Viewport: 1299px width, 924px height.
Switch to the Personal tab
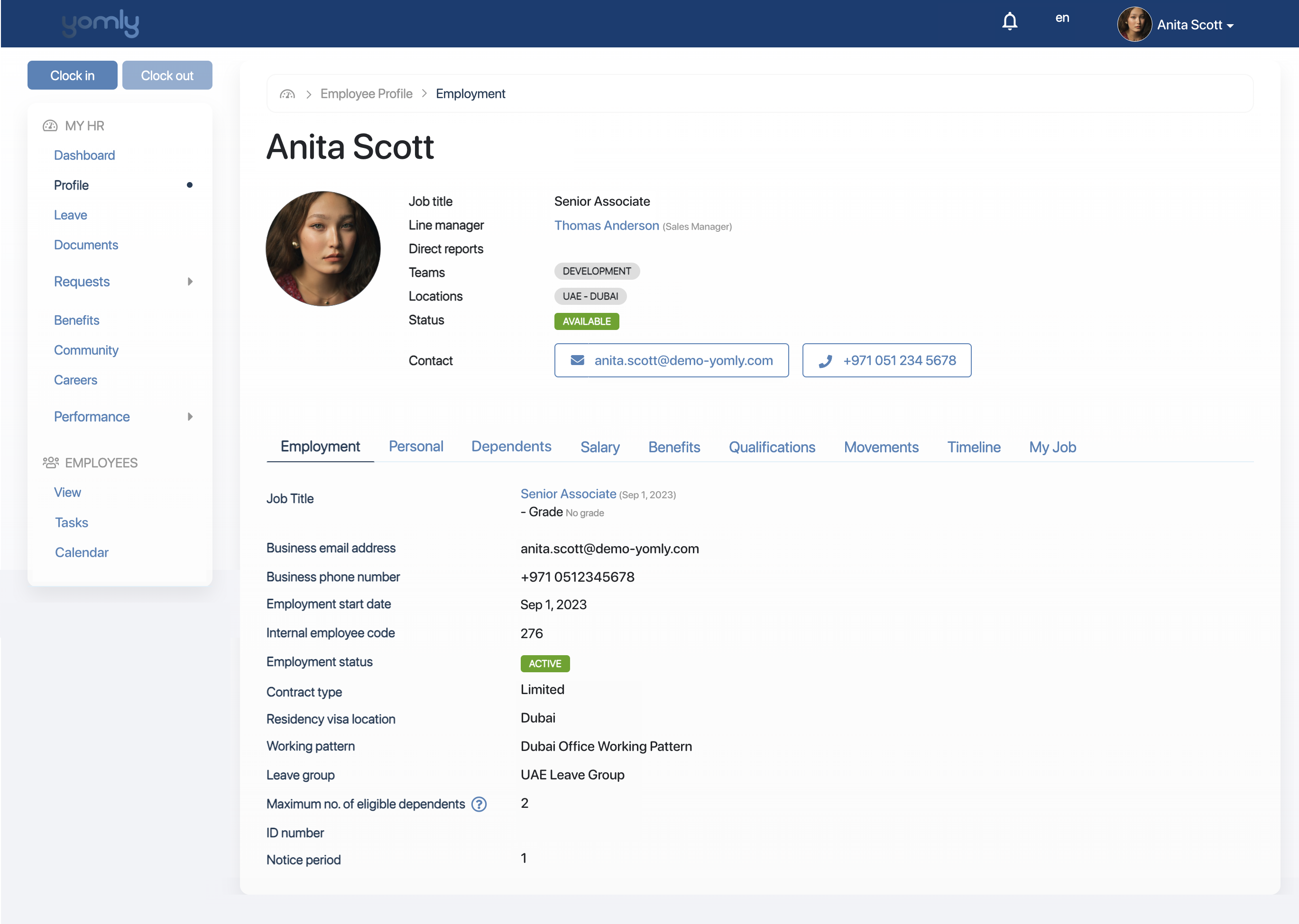(x=415, y=447)
